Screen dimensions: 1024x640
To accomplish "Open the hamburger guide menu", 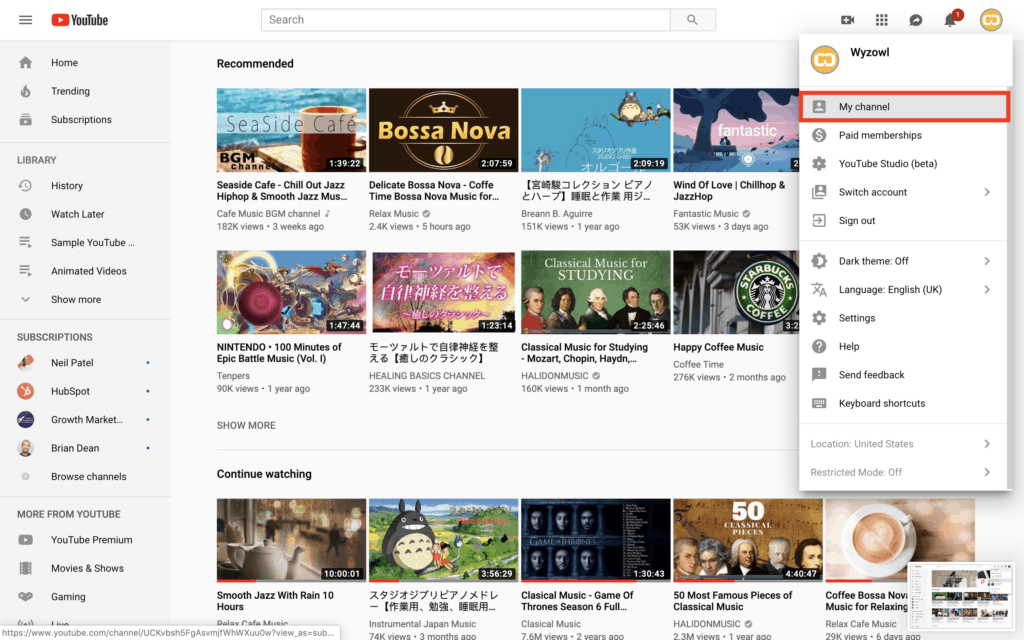I will coord(25,20).
